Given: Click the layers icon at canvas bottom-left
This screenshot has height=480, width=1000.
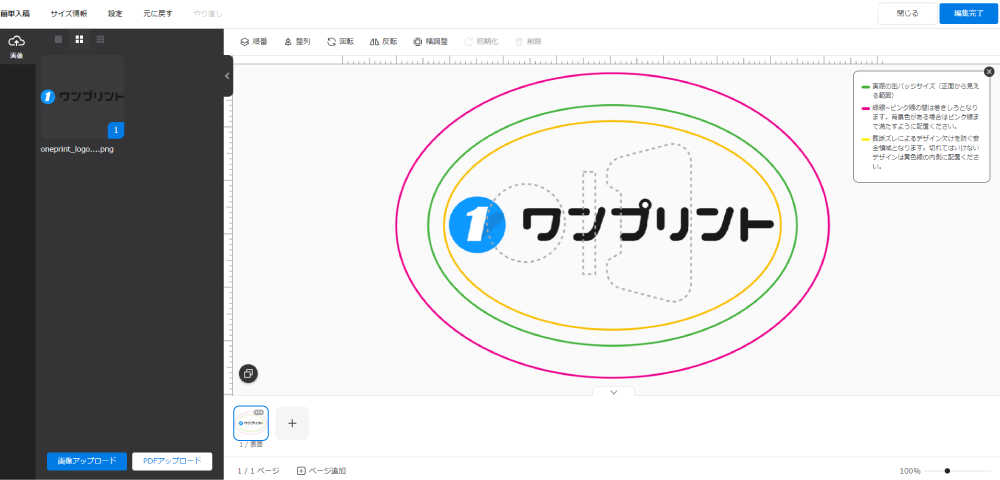Looking at the screenshot, I should 248,373.
